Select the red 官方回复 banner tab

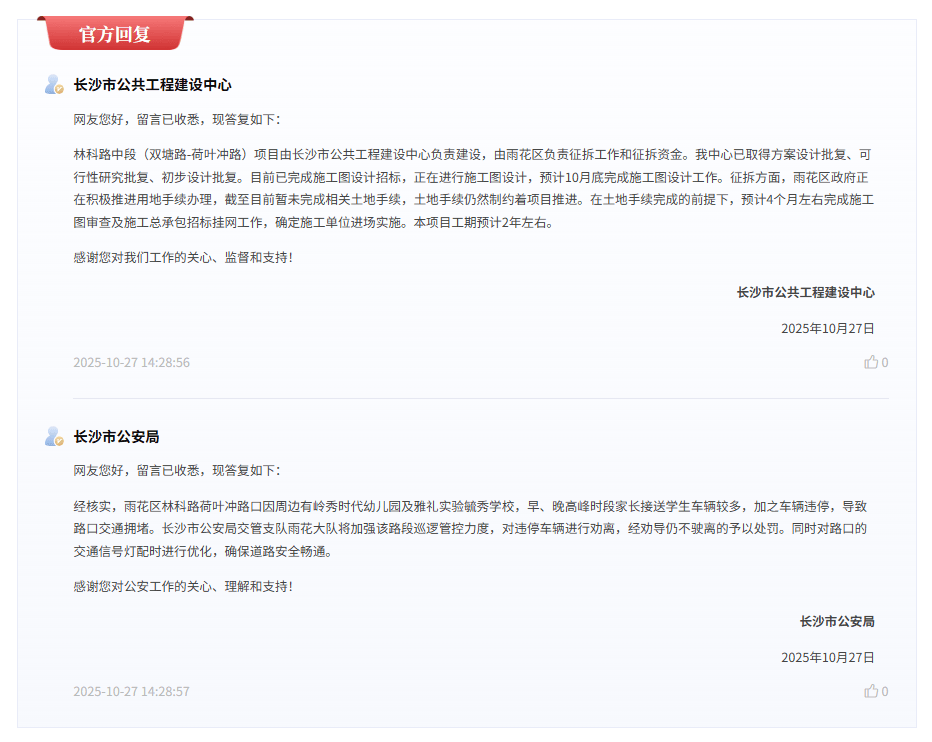115,34
